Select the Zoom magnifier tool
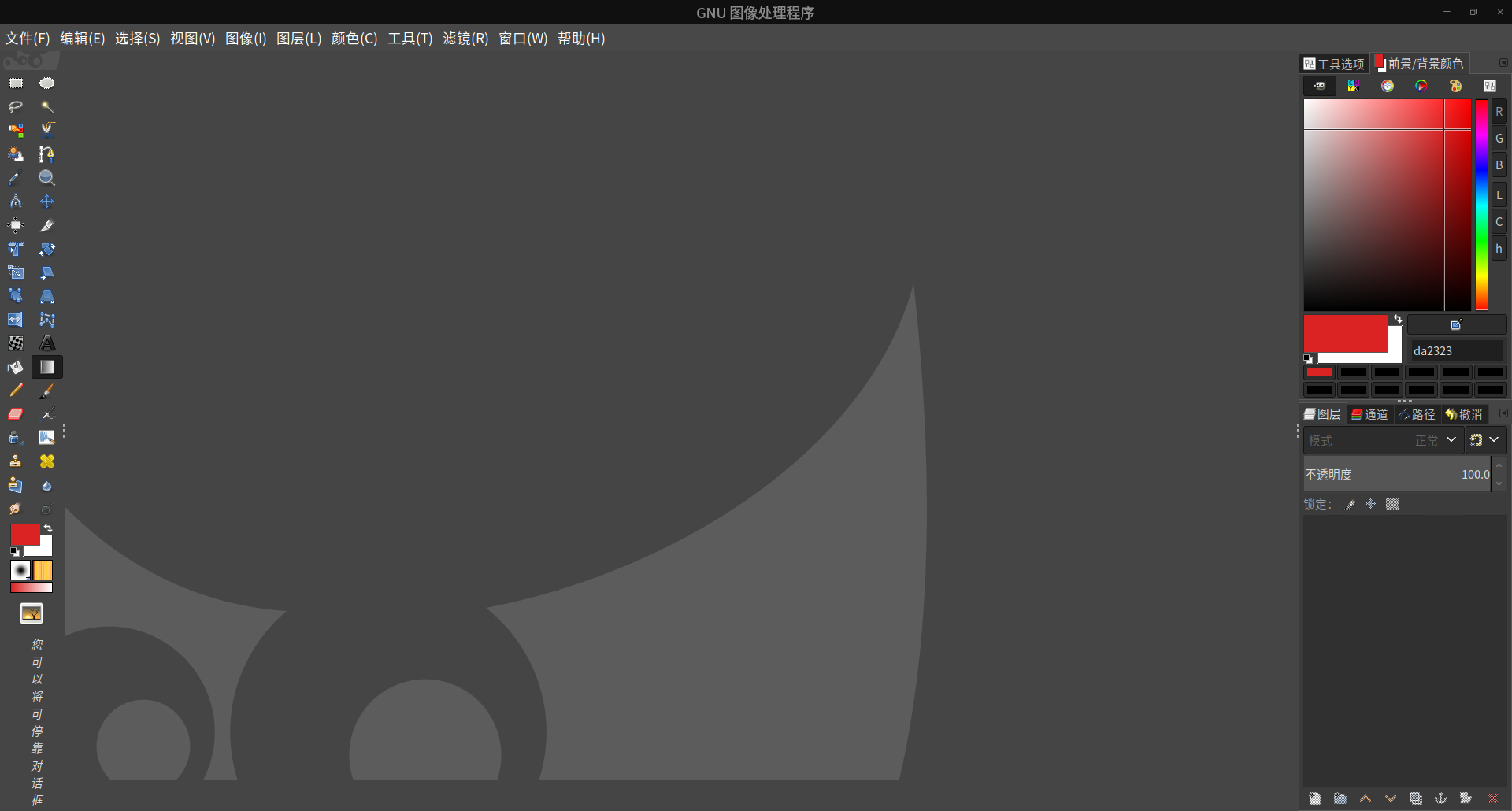 [x=47, y=178]
